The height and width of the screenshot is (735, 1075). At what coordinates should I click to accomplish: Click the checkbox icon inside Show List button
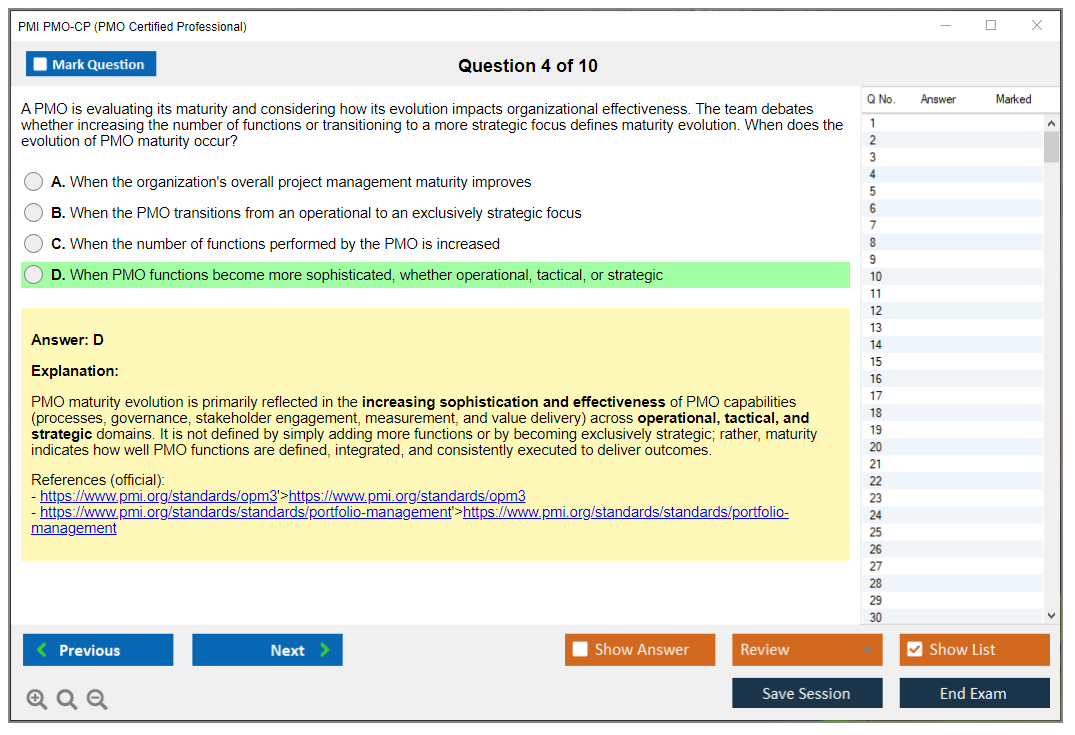tap(914, 650)
